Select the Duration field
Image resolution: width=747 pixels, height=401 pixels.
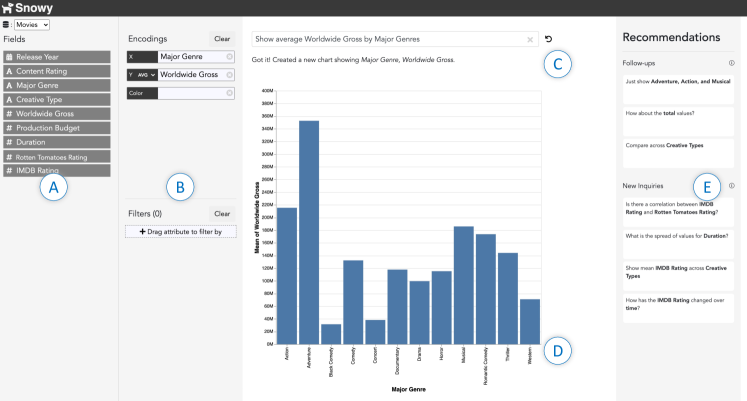click(x=57, y=142)
